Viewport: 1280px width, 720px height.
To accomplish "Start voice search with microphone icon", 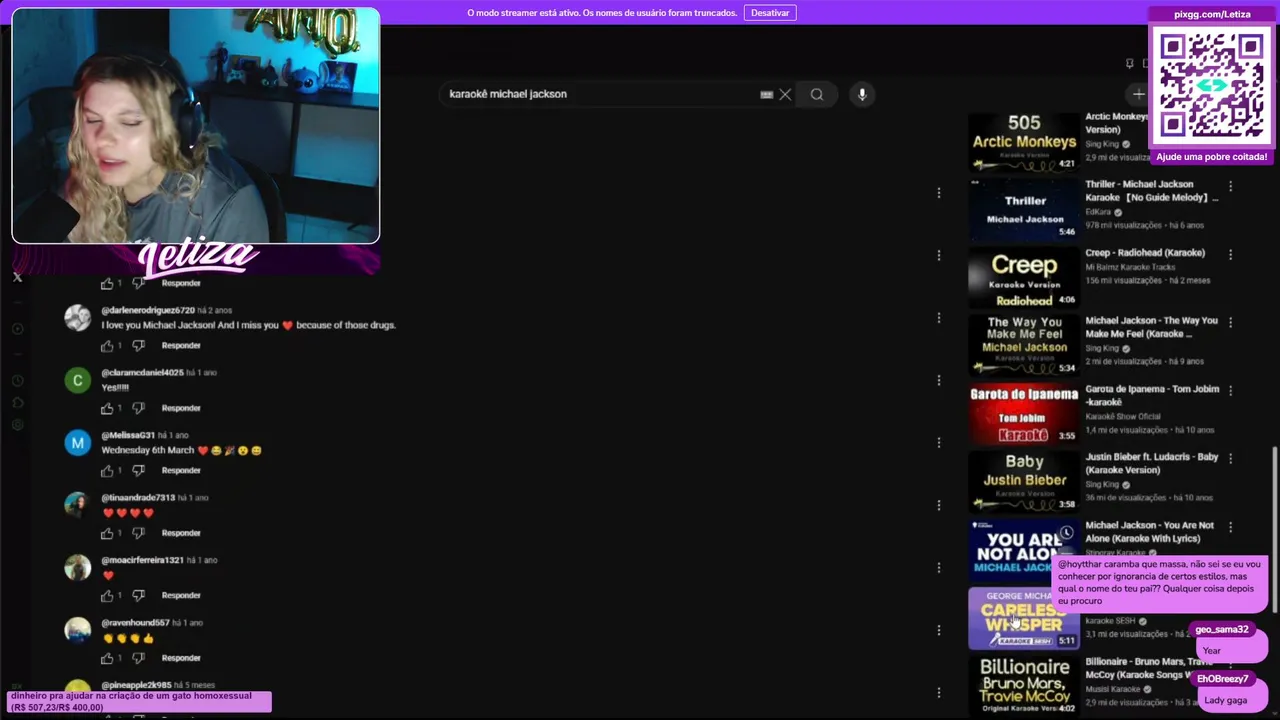I will (x=862, y=94).
